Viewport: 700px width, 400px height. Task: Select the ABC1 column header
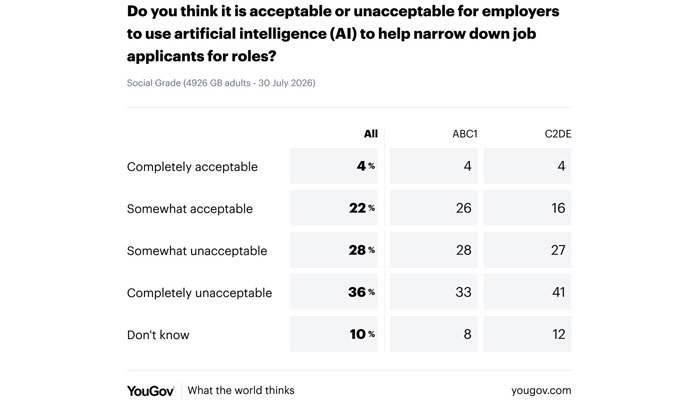click(x=465, y=134)
